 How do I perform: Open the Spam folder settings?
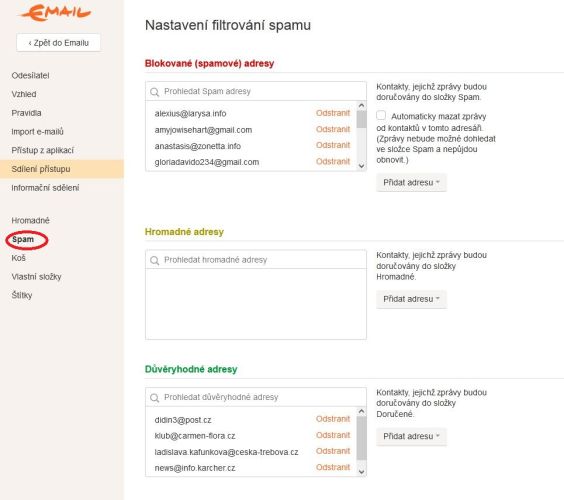coord(23,240)
